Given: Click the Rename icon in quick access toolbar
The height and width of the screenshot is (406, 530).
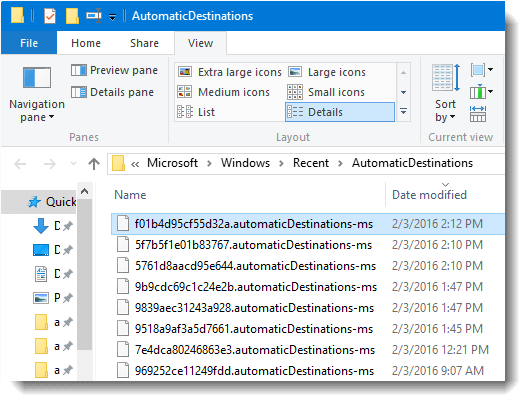Looking at the screenshot, I should pos(94,16).
